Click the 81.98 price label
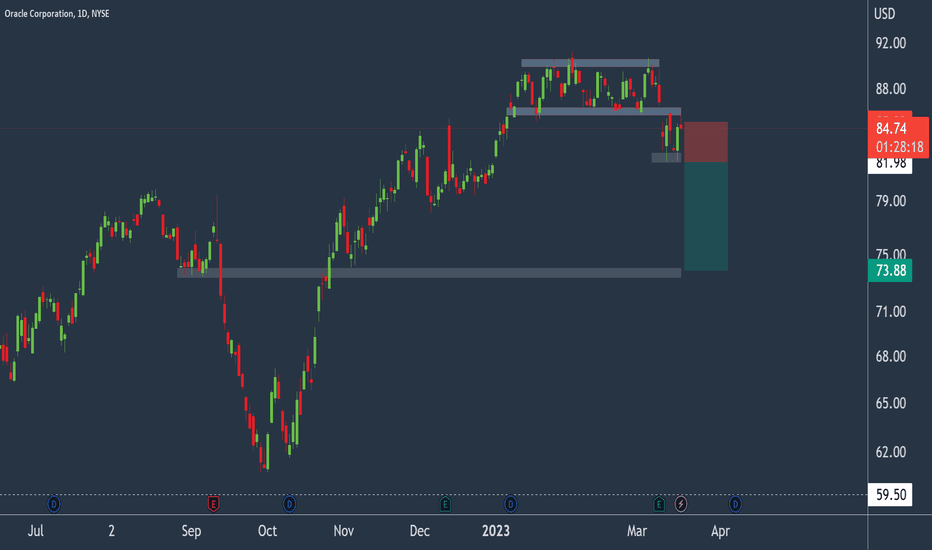 pos(890,164)
